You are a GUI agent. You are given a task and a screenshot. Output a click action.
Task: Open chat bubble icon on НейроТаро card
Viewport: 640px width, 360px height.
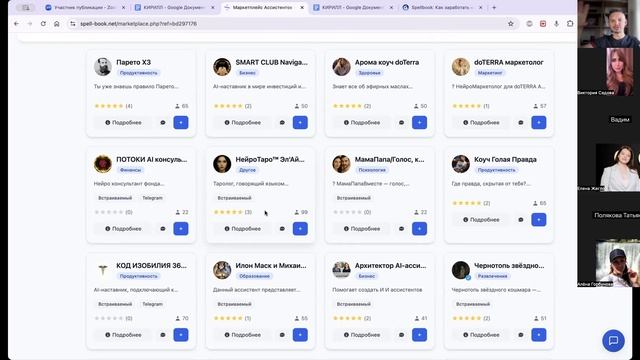point(282,229)
